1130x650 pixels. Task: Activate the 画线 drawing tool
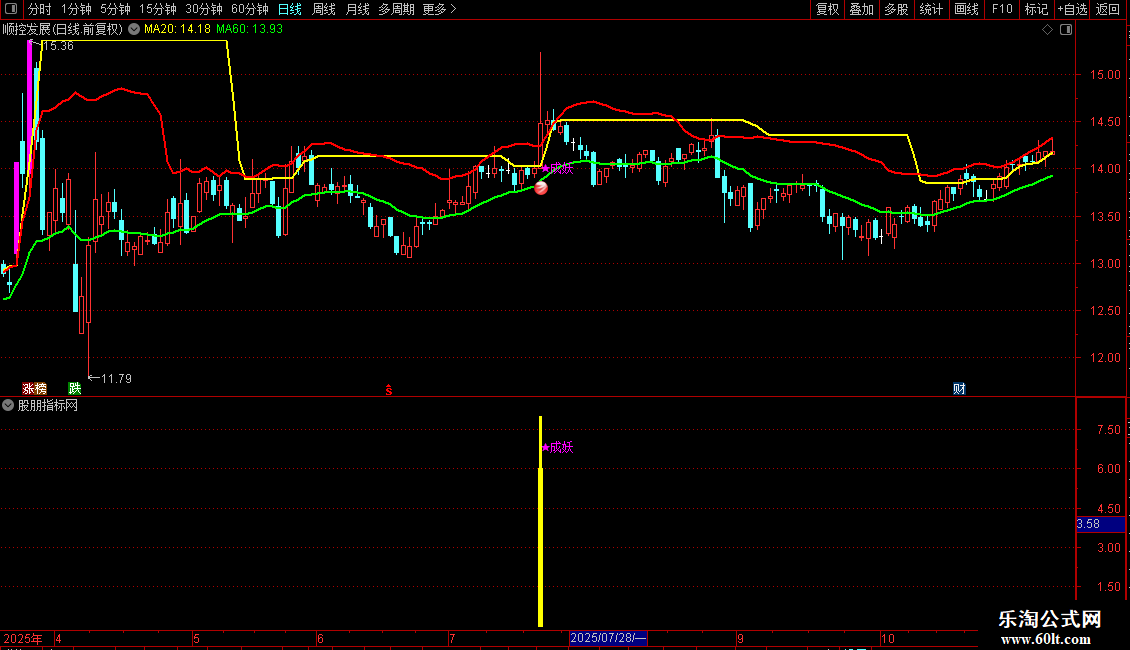(966, 9)
